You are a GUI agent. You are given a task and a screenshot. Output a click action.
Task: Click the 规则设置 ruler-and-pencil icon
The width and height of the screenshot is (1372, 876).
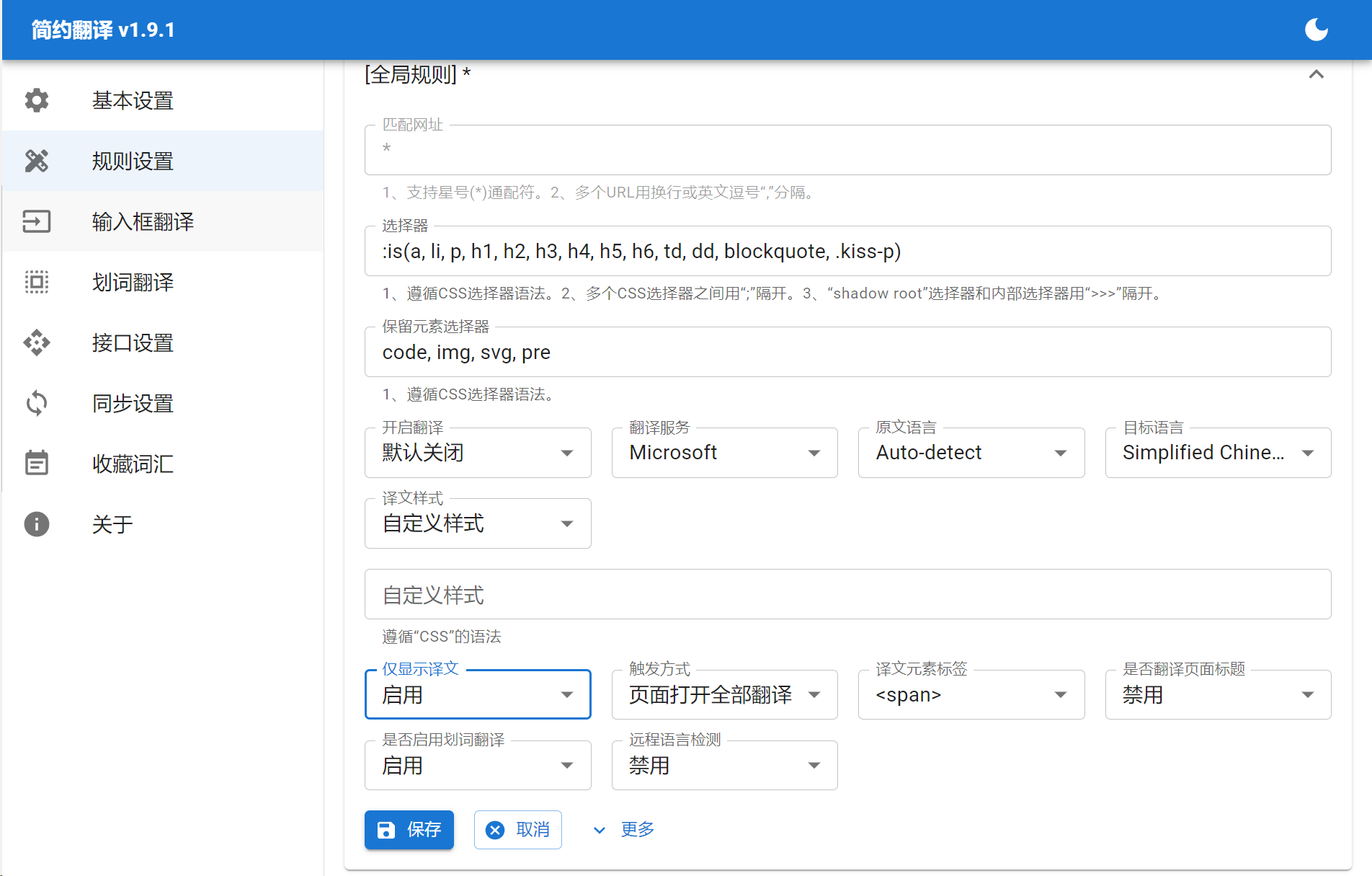37,161
